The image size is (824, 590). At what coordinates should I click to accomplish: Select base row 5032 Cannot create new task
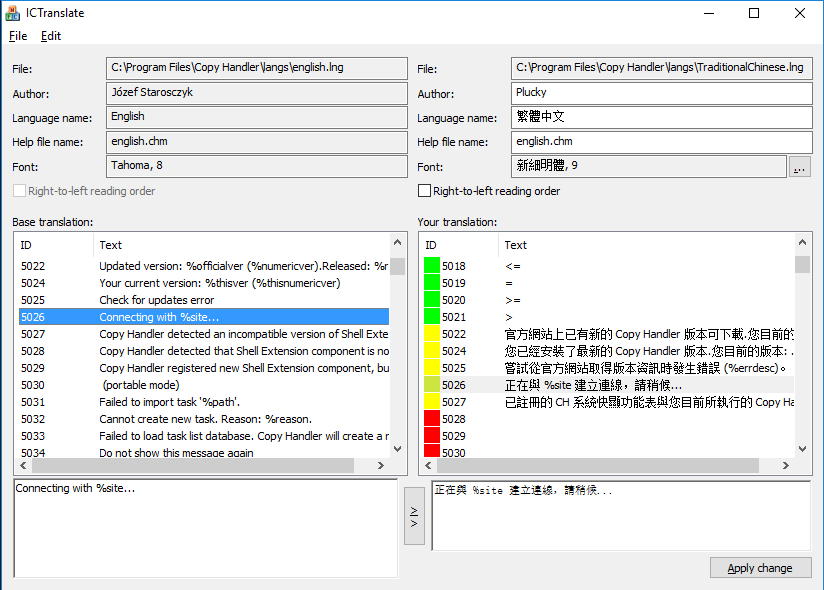coord(204,419)
